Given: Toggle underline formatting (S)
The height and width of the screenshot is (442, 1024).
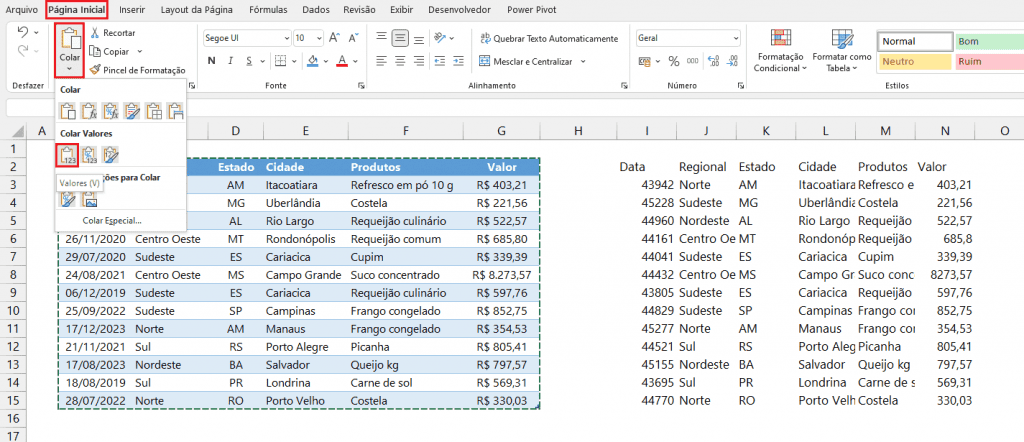Looking at the screenshot, I should coord(249,61).
